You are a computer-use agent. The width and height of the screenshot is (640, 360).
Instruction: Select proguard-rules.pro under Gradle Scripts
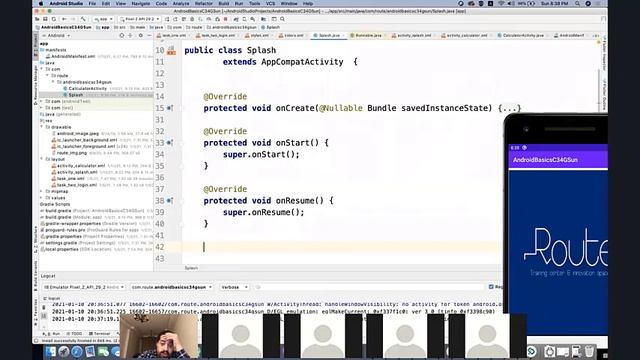coord(62,230)
